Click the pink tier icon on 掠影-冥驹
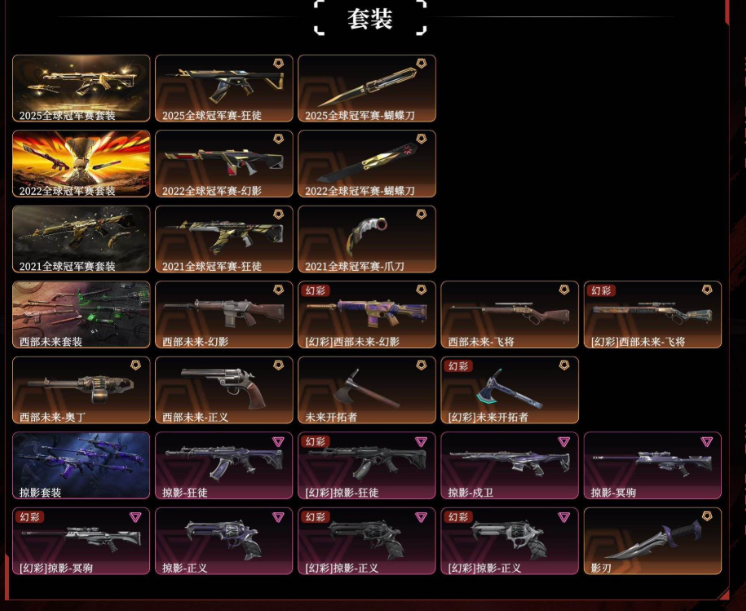The image size is (746, 611). pos(707,442)
